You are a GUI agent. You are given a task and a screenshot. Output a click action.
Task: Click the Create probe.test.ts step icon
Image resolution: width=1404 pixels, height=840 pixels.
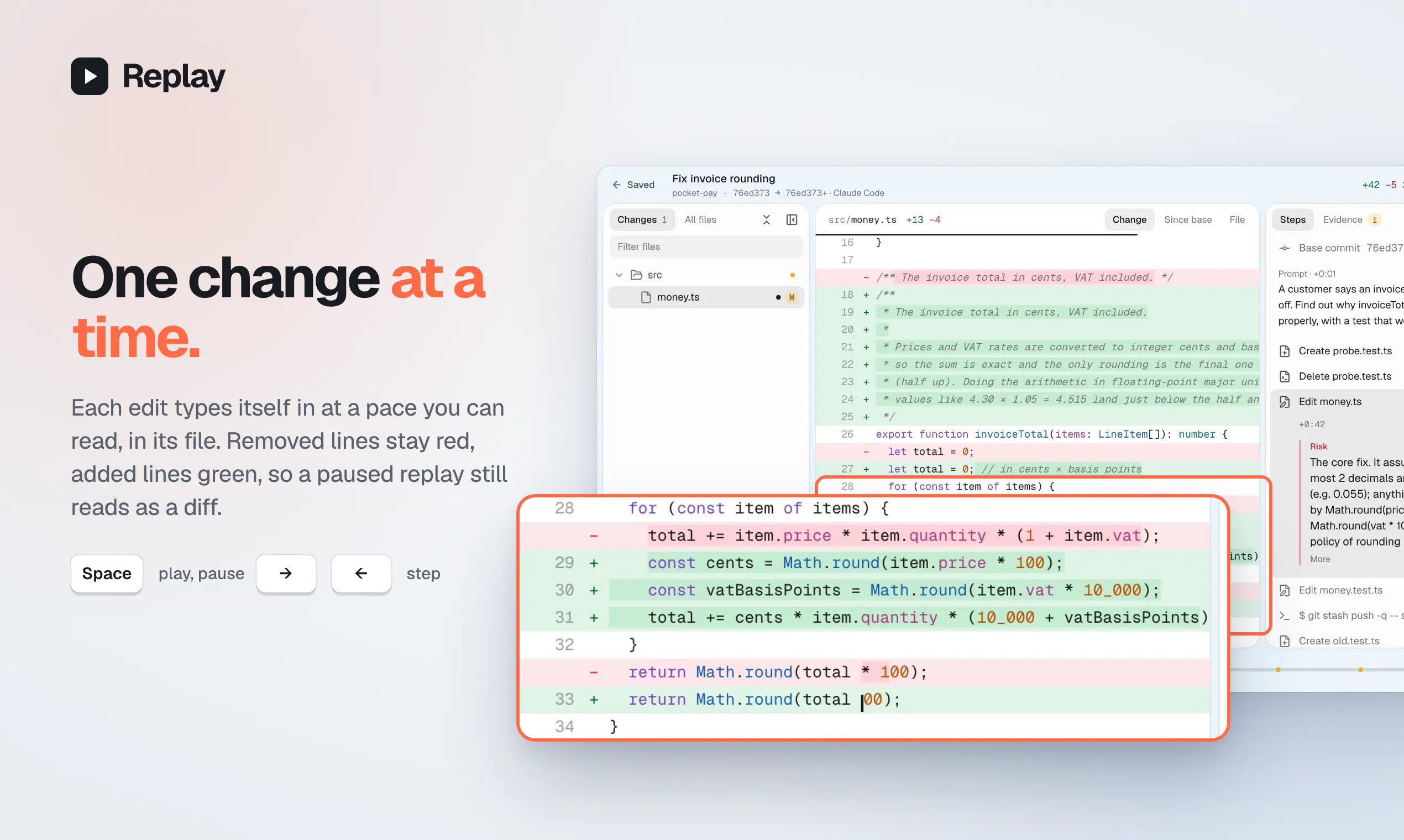[1285, 351]
